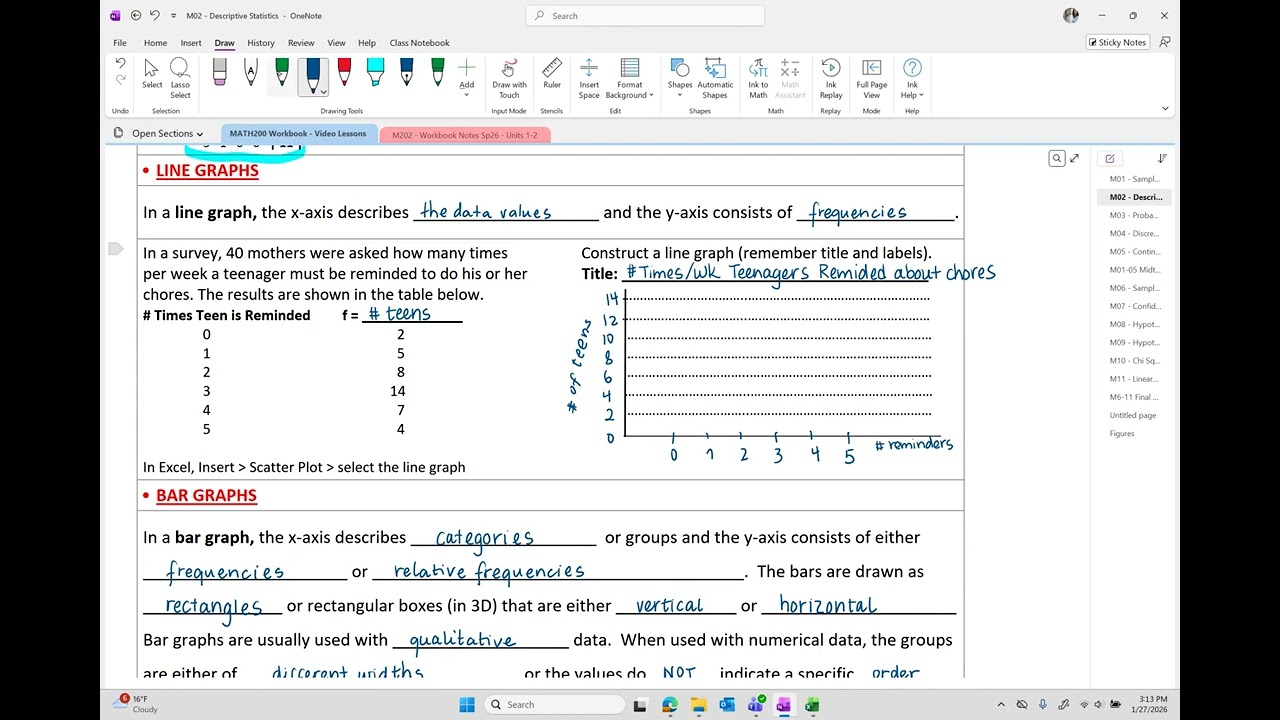This screenshot has height=720, width=1280.
Task: Open the M10 - Chi Sq... page
Action: [1134, 361]
